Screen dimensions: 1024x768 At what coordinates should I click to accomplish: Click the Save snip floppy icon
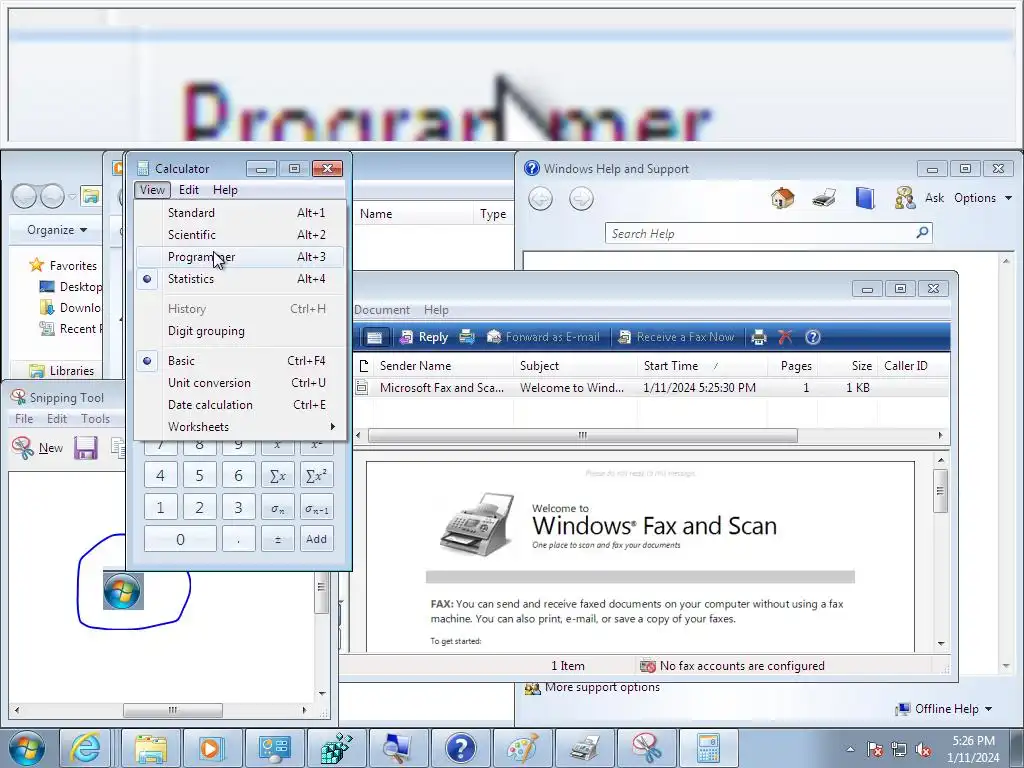click(86, 448)
